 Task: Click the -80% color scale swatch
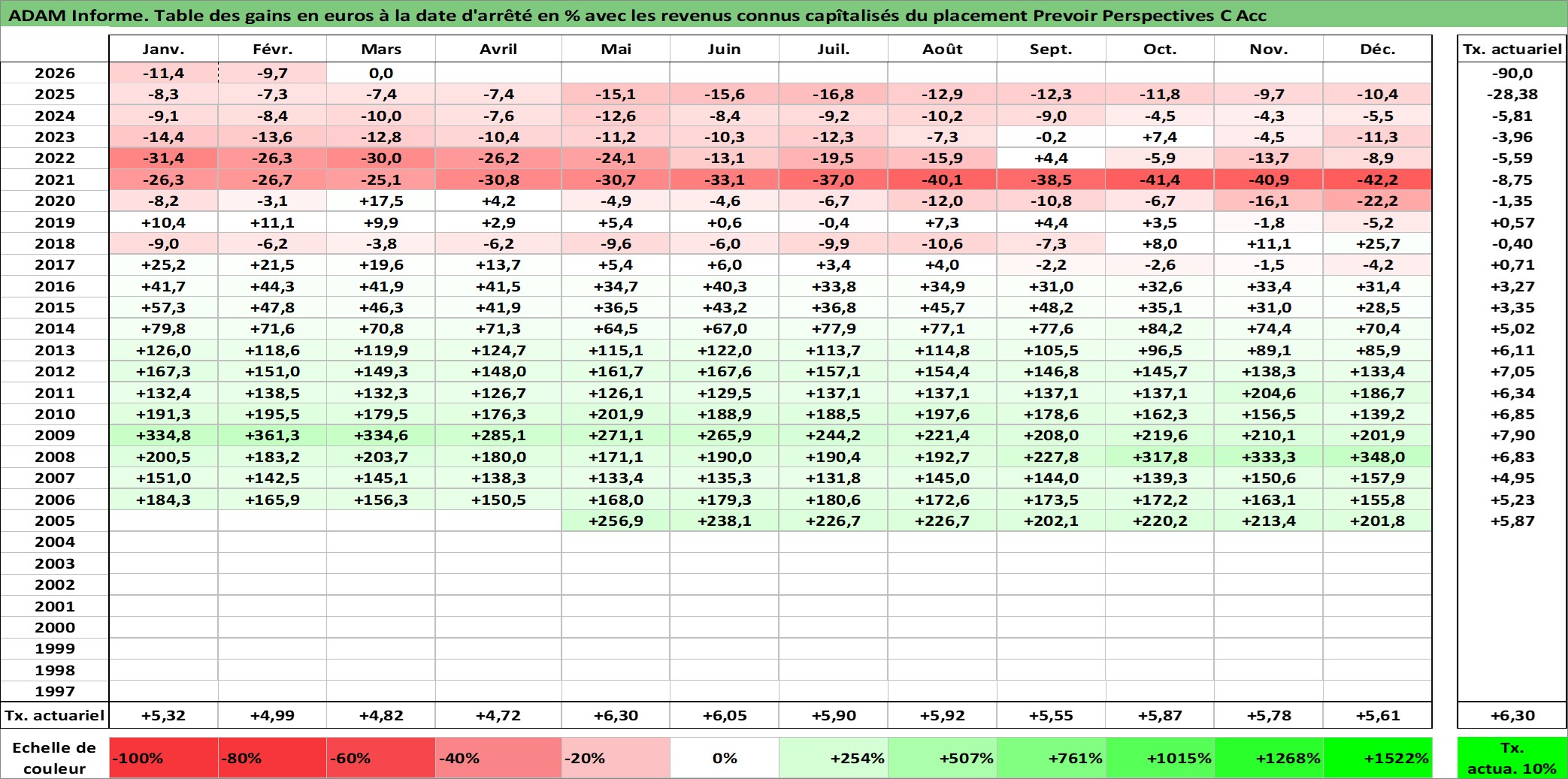[x=272, y=758]
